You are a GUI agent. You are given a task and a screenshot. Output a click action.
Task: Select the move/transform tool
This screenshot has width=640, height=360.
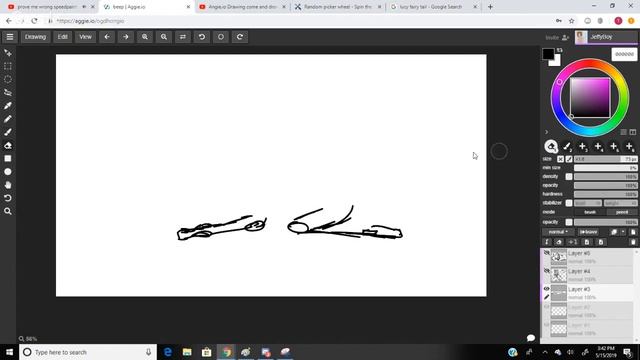(8, 53)
